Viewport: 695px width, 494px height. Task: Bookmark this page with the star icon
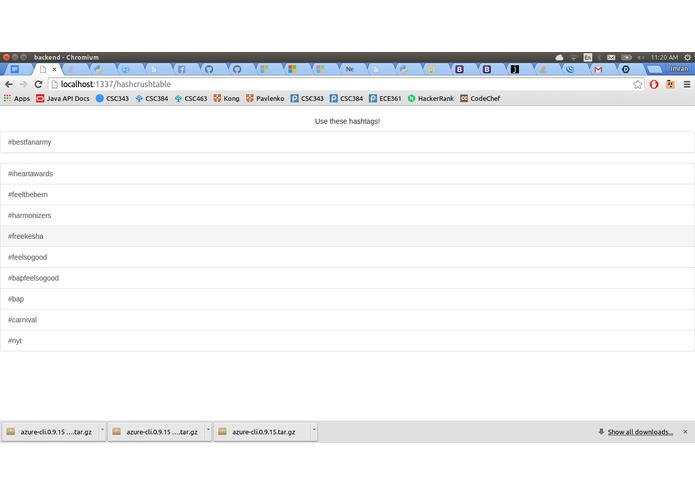point(637,84)
